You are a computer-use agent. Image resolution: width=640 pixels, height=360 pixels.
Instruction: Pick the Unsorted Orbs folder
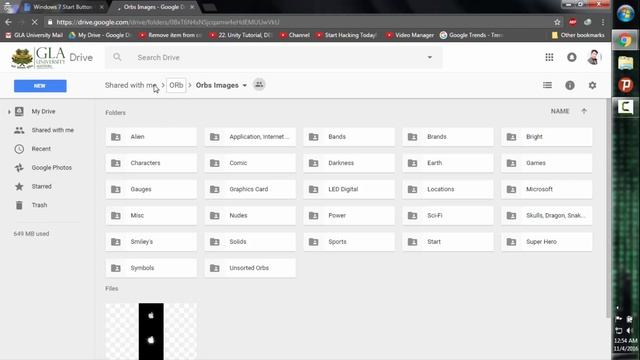pyautogui.click(x=250, y=268)
